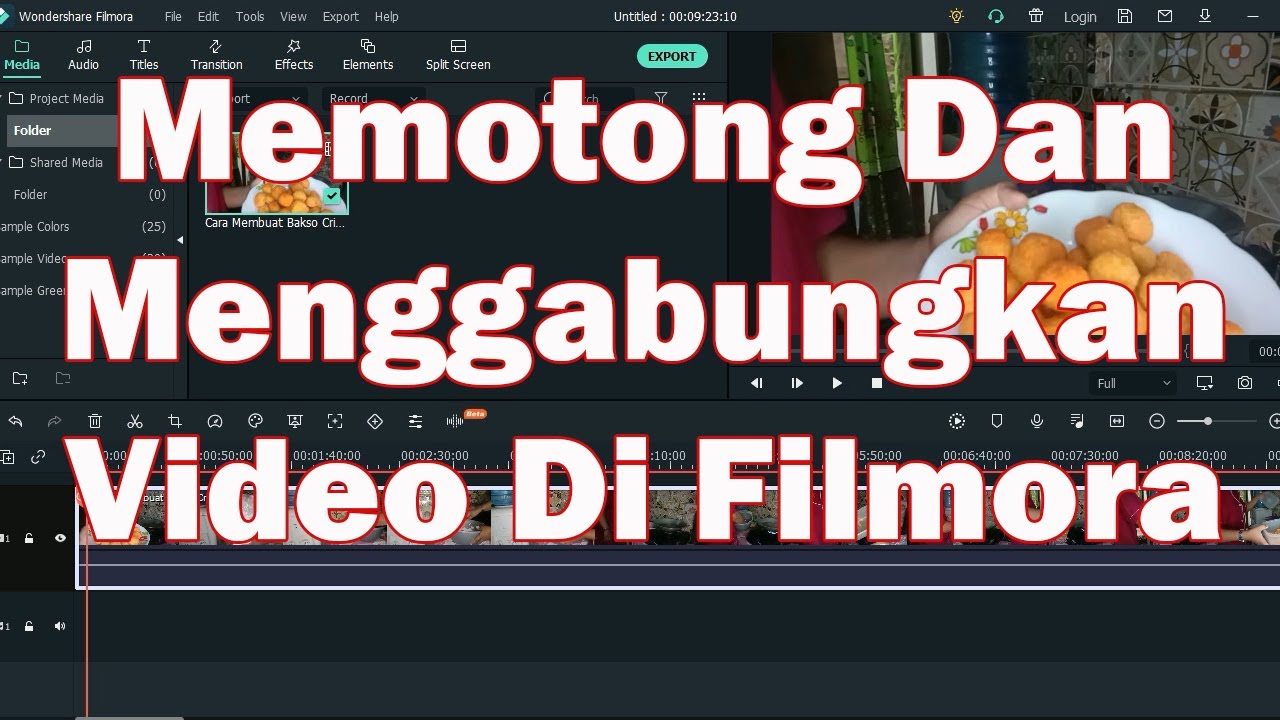The height and width of the screenshot is (720, 1280).
Task: Switch to the Transition tab
Action: coord(216,55)
